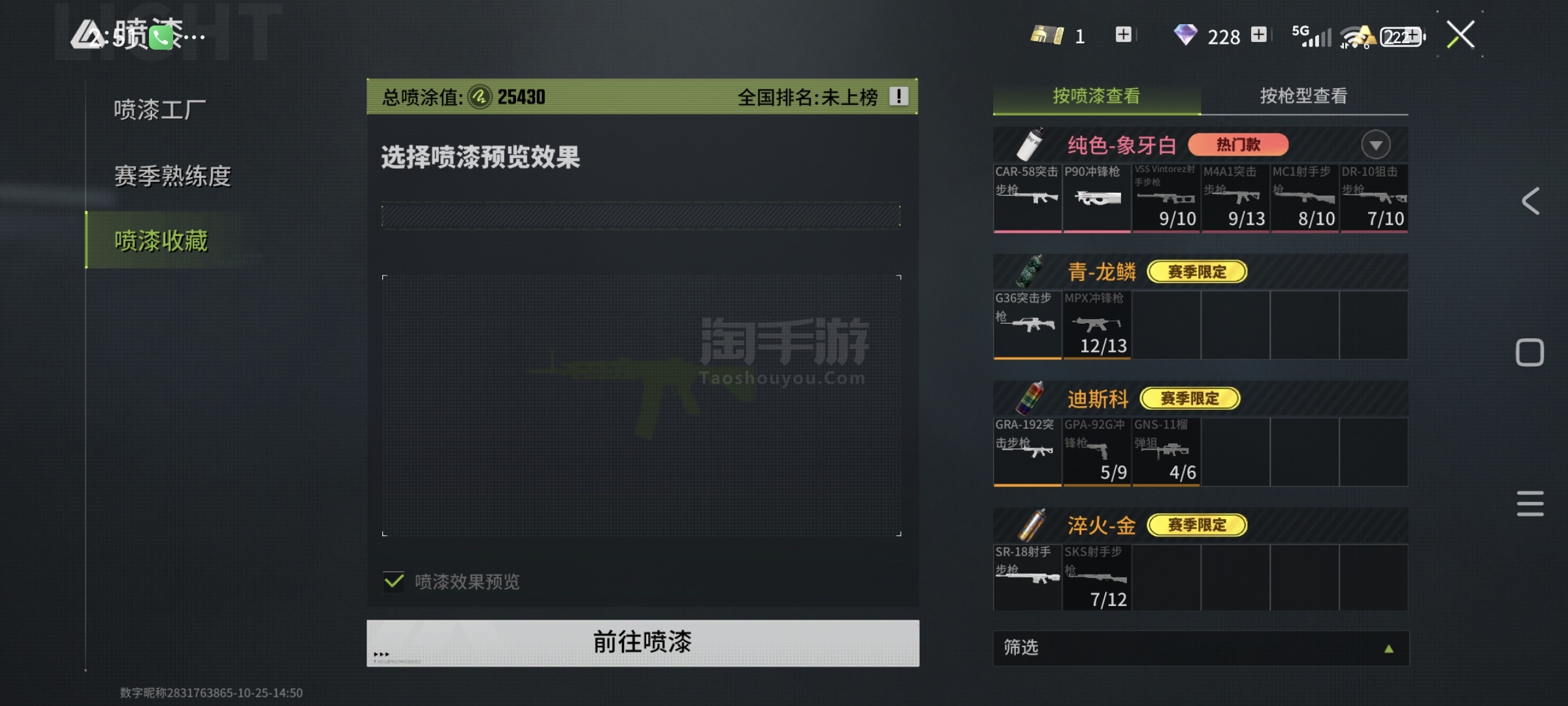Tap the Android back arrow icon
This screenshot has height=706, width=1568.
click(x=1530, y=201)
